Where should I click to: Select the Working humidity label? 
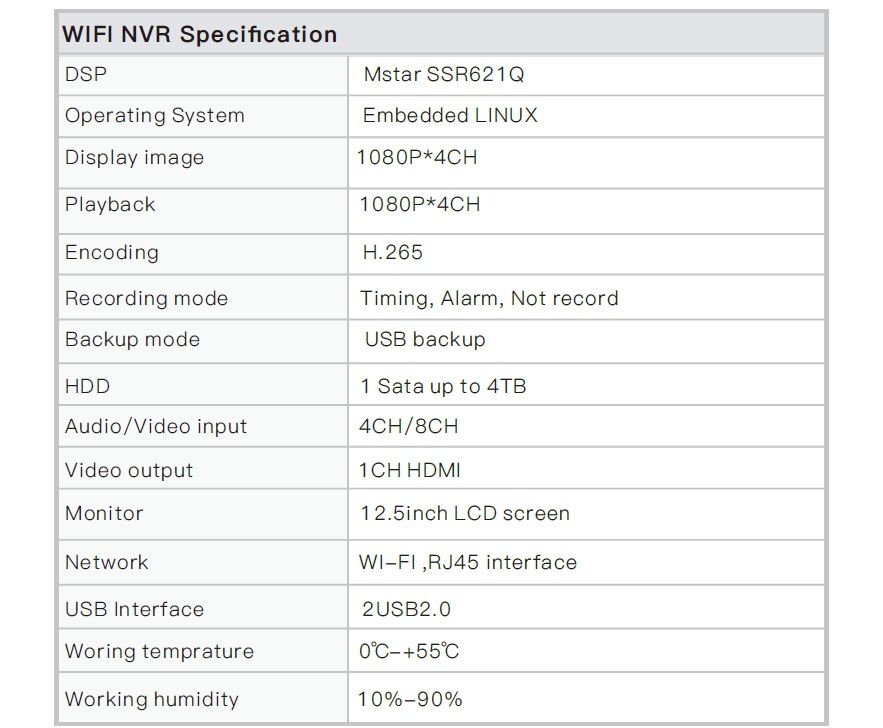tap(152, 699)
